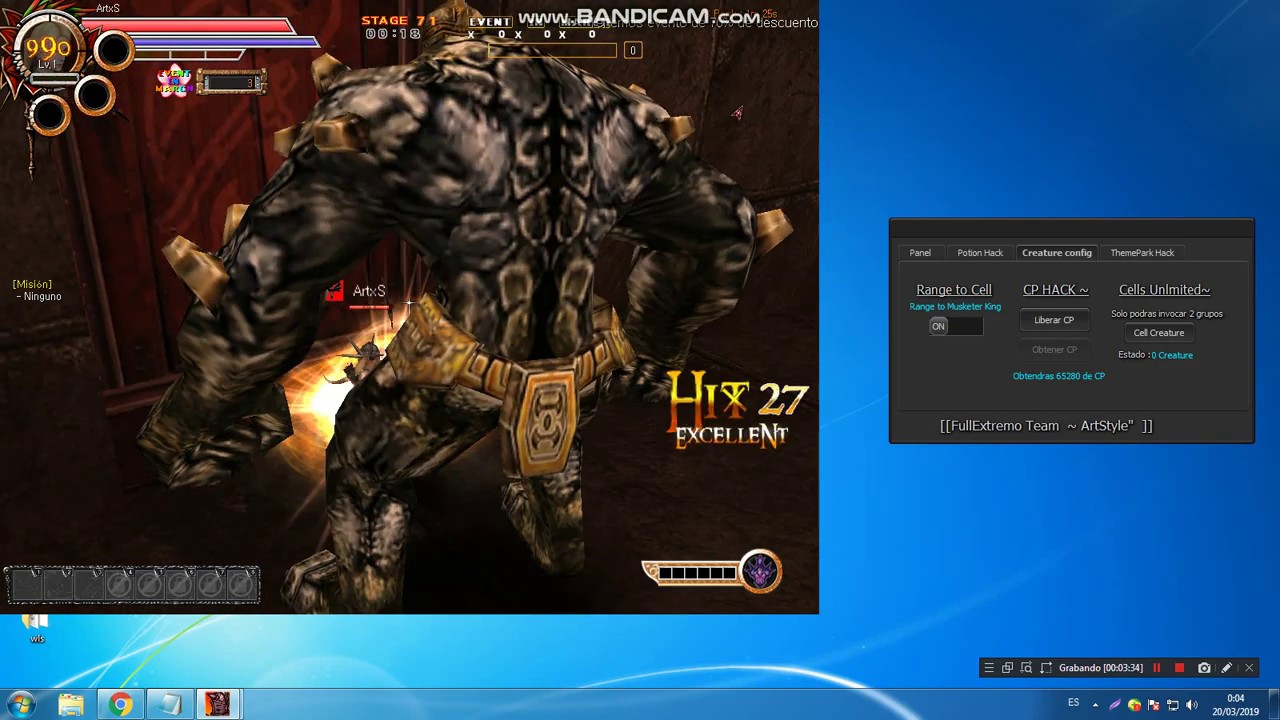Click the Range to Cell heading

tap(954, 290)
